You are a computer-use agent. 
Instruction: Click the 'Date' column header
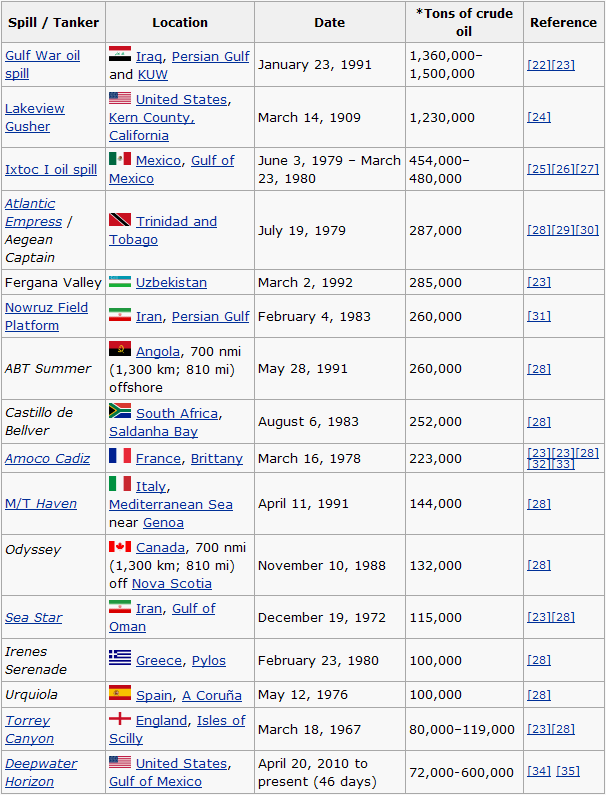click(x=330, y=22)
